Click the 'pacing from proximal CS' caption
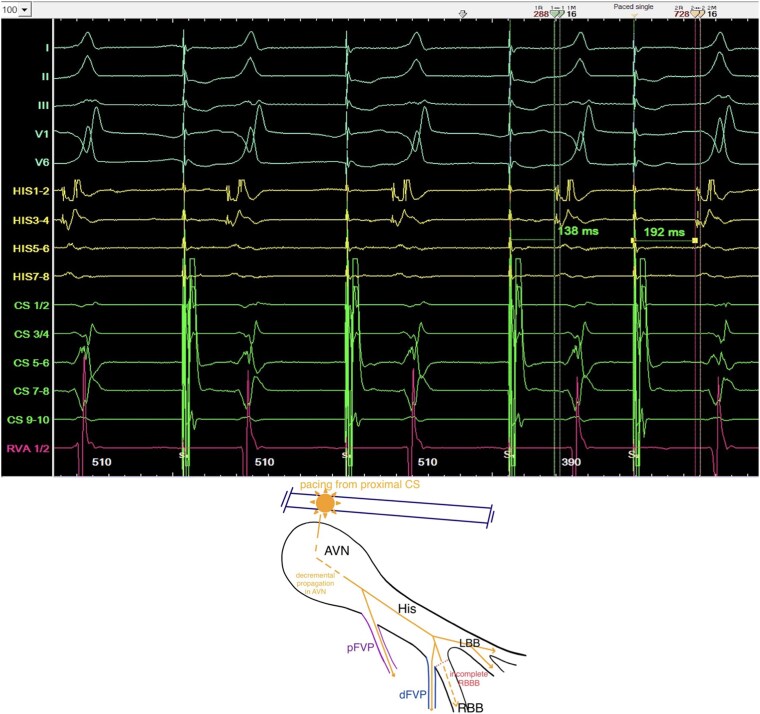Image resolution: width=760 pixels, height=714 pixels. tap(360, 485)
